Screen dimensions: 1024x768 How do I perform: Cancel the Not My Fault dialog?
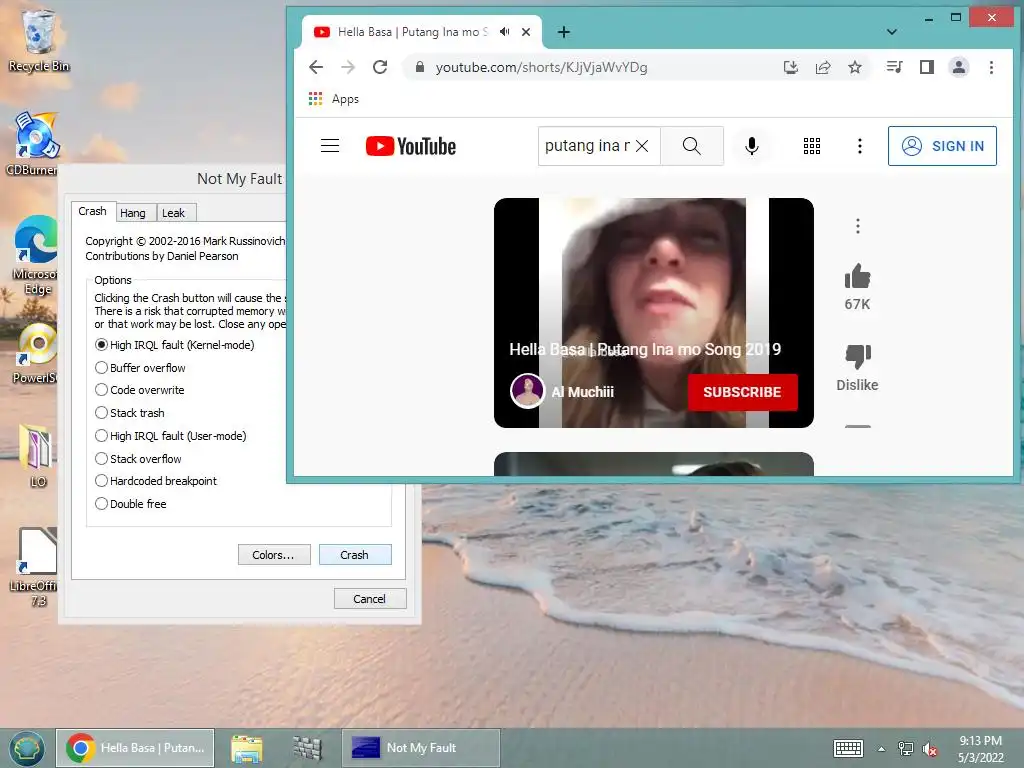370,599
